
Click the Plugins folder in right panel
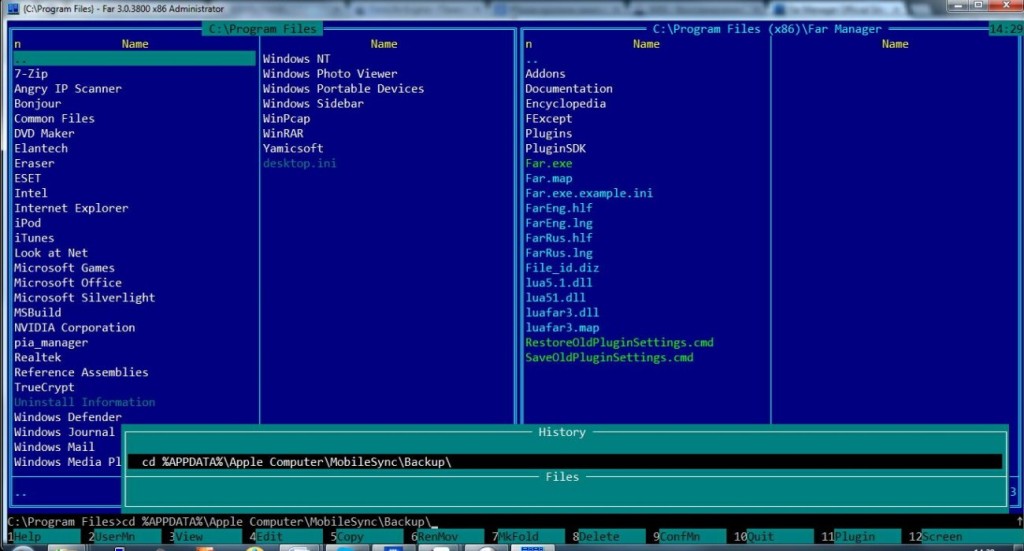(x=549, y=134)
